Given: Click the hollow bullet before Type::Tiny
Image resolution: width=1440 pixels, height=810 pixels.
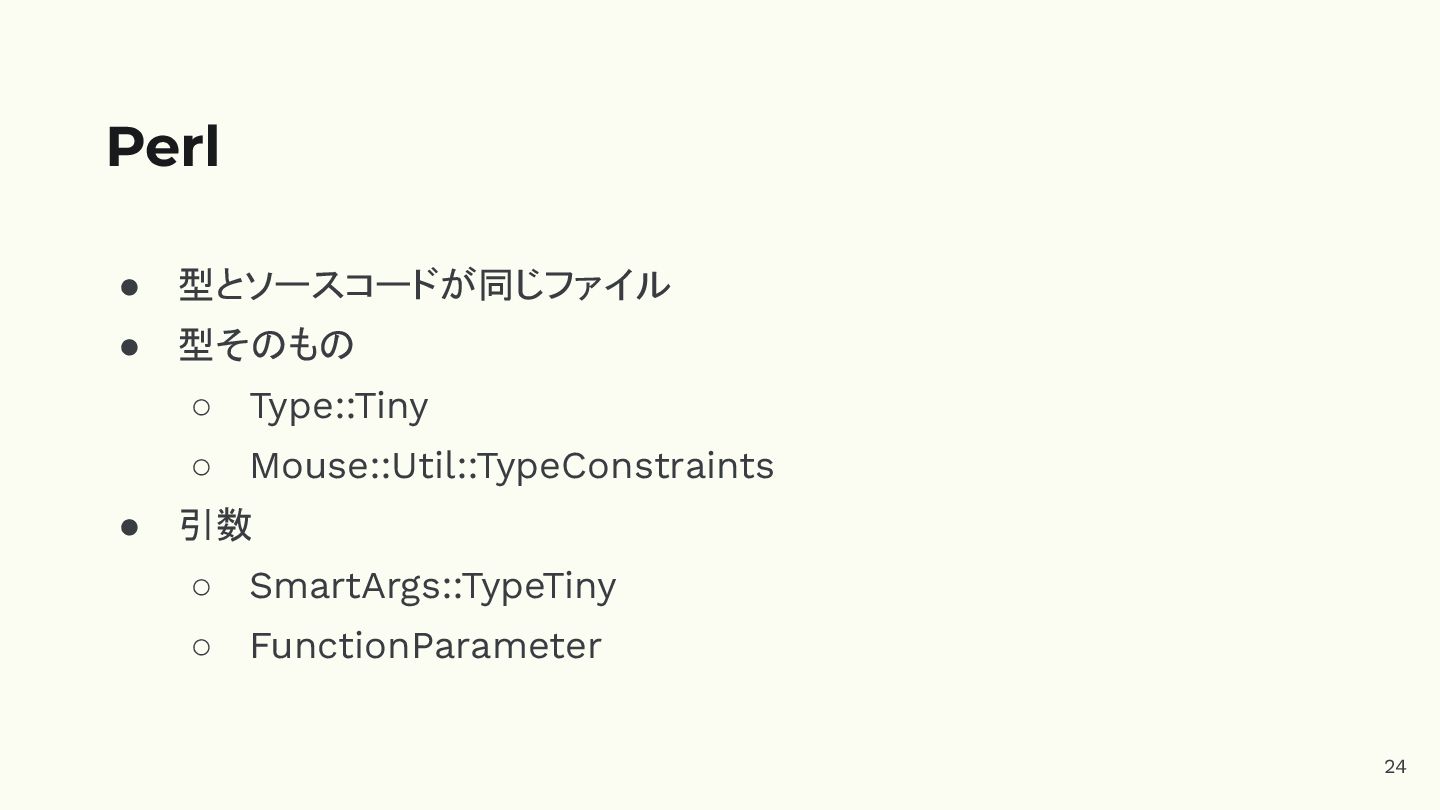Looking at the screenshot, I should point(201,407).
